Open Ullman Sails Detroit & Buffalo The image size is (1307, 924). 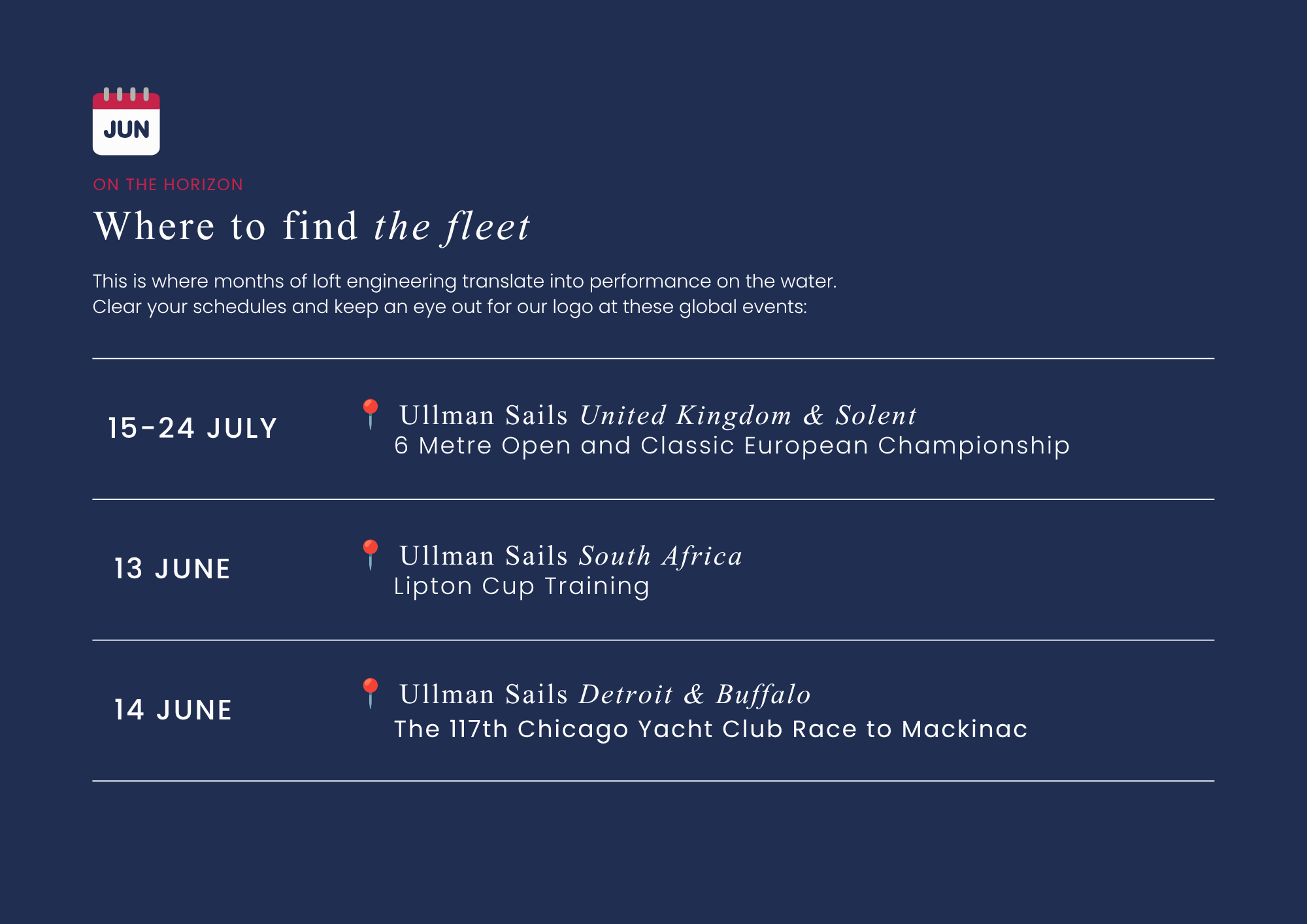[605, 695]
